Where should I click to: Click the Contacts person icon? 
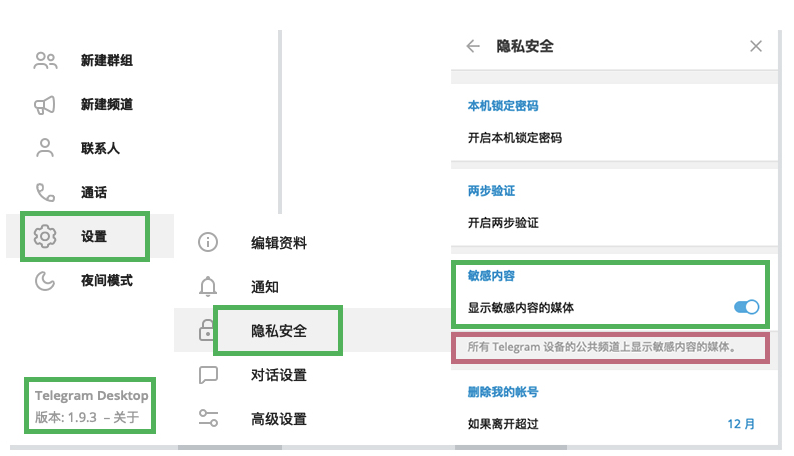pyautogui.click(x=45, y=149)
